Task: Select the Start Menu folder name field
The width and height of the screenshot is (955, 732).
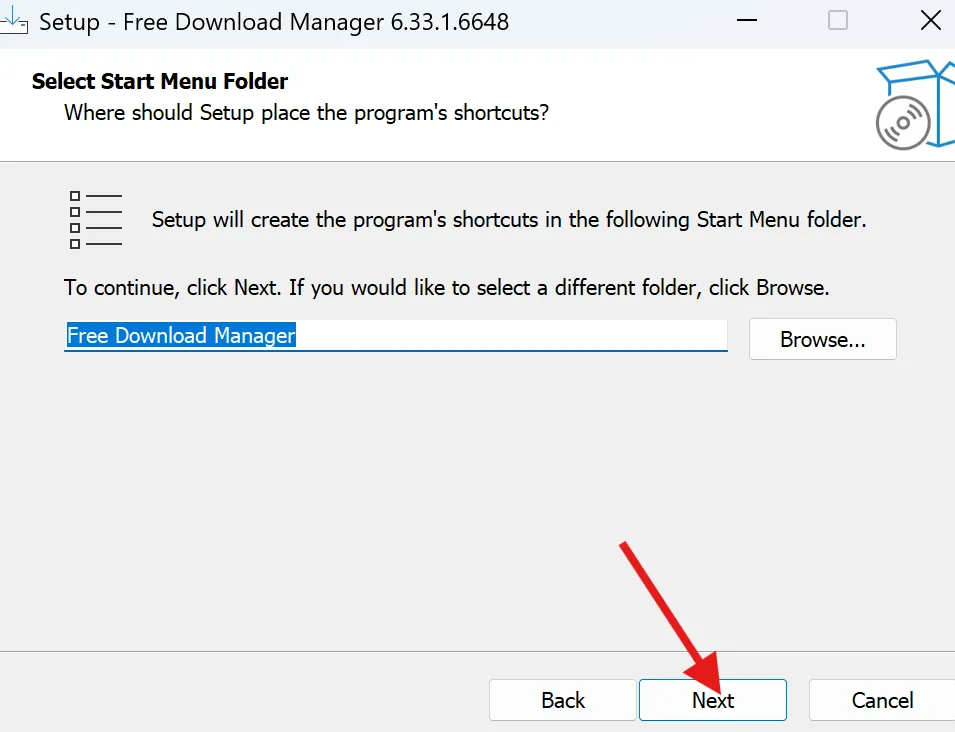Action: click(x=396, y=336)
